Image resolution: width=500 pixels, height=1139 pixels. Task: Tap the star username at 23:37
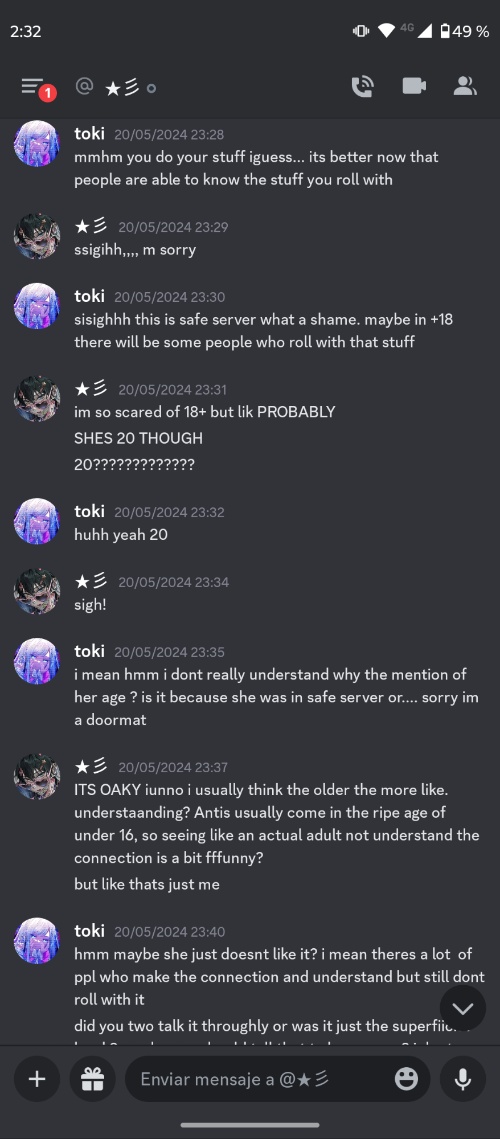click(x=92, y=766)
